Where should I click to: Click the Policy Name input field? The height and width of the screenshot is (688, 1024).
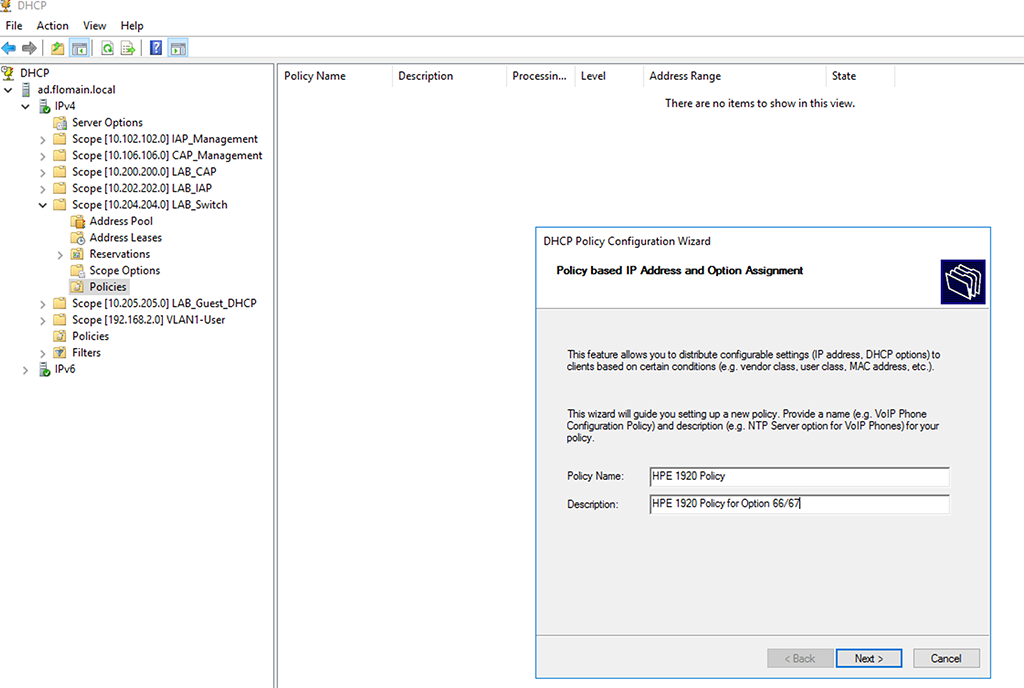798,477
